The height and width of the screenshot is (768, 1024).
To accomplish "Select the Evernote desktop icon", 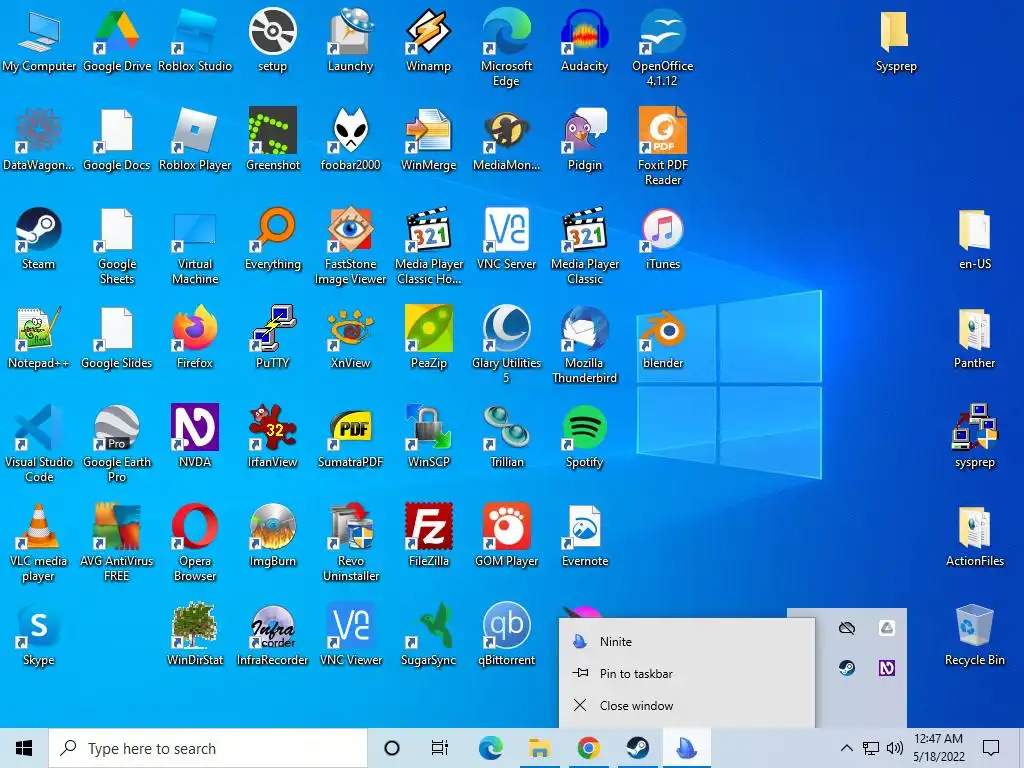I will pos(584,536).
